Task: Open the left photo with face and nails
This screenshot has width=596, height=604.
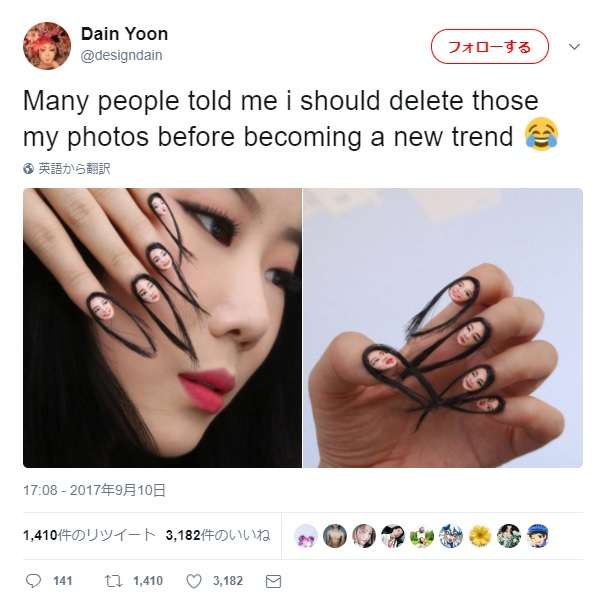Action: (x=163, y=328)
